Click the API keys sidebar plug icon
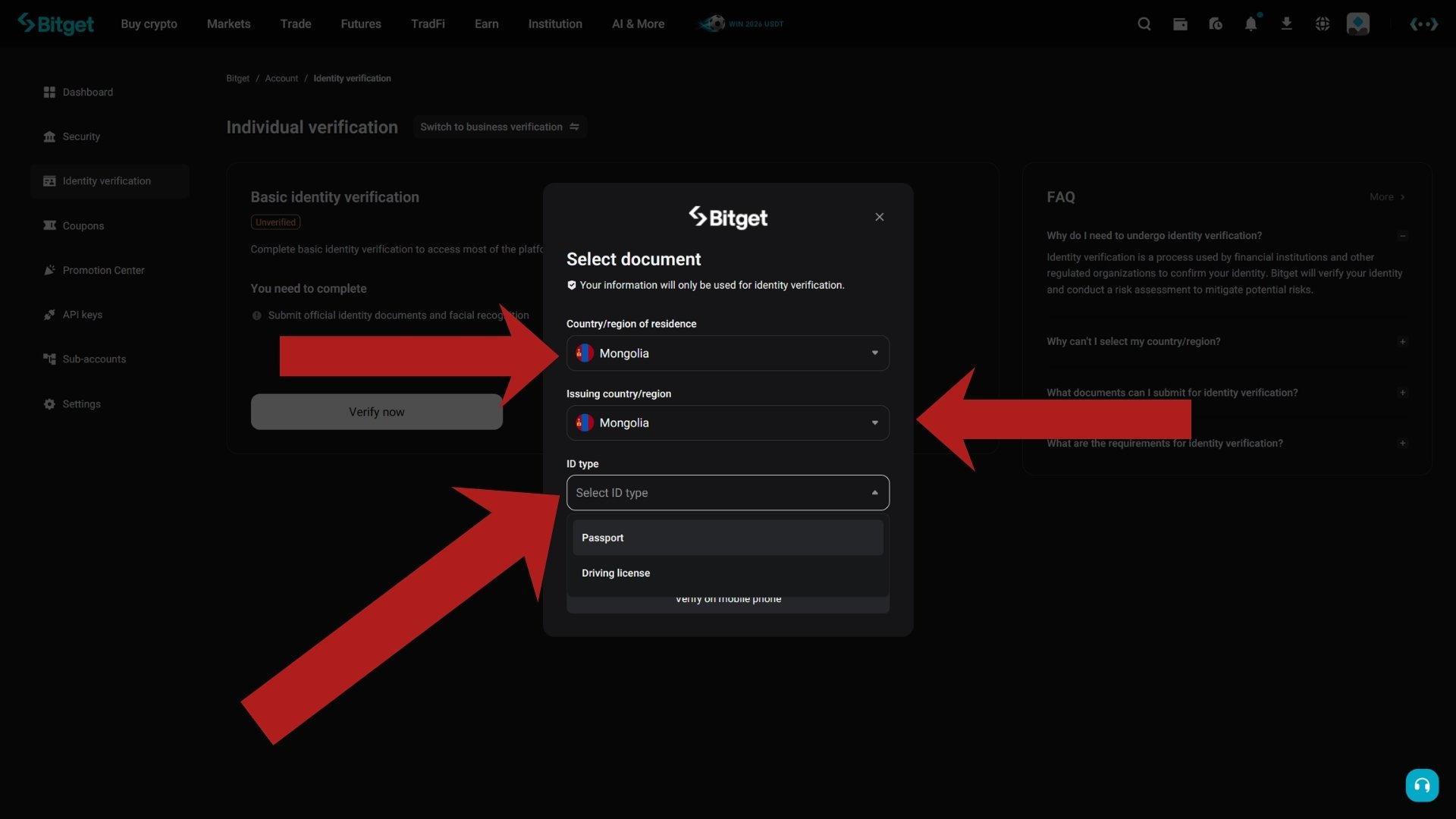1456x819 pixels. point(49,315)
